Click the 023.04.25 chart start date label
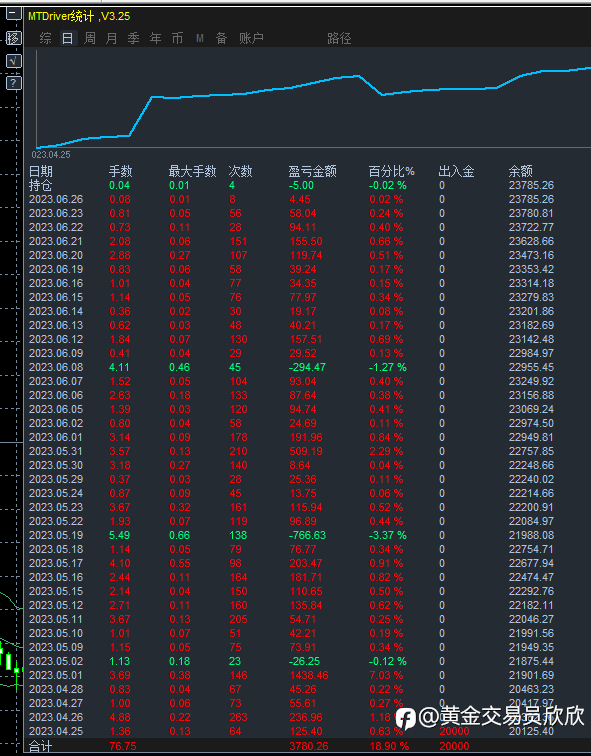591x756 pixels. click(x=51, y=155)
